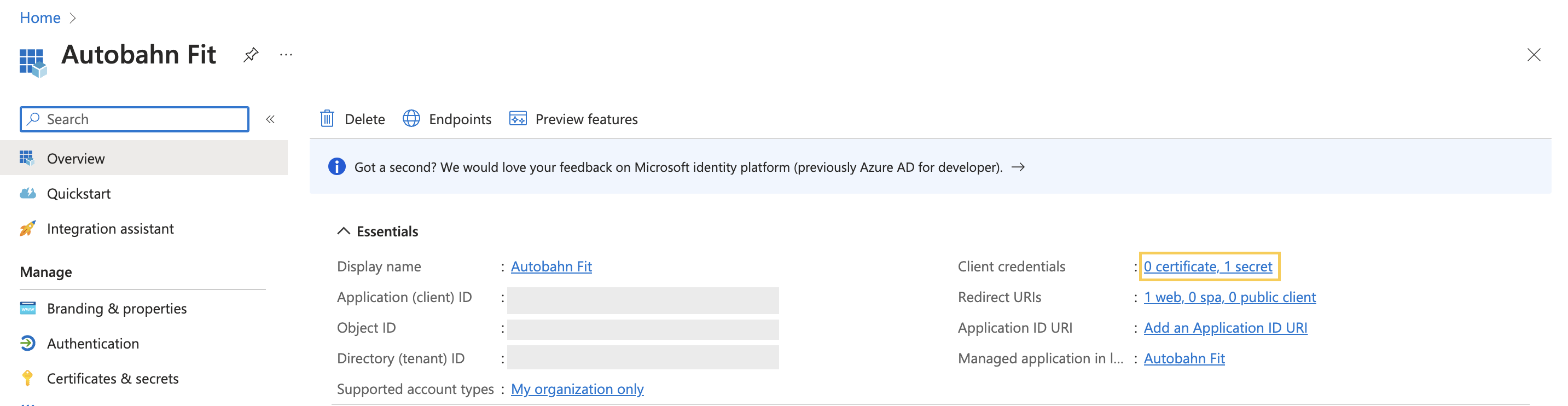Click the Quickstart cloud icon
The height and width of the screenshot is (406, 1568).
[27, 194]
